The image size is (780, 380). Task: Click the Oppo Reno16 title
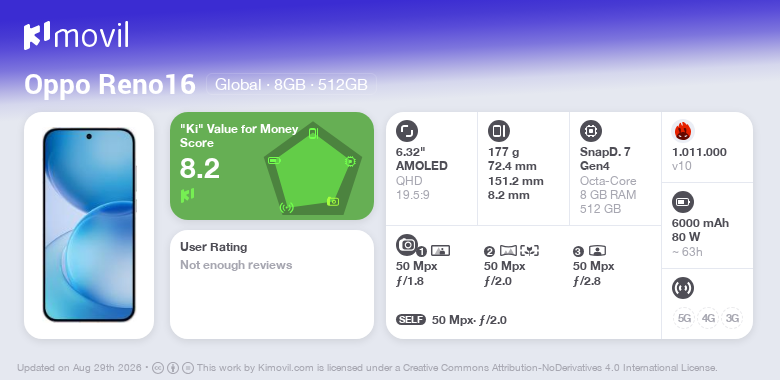(x=110, y=85)
